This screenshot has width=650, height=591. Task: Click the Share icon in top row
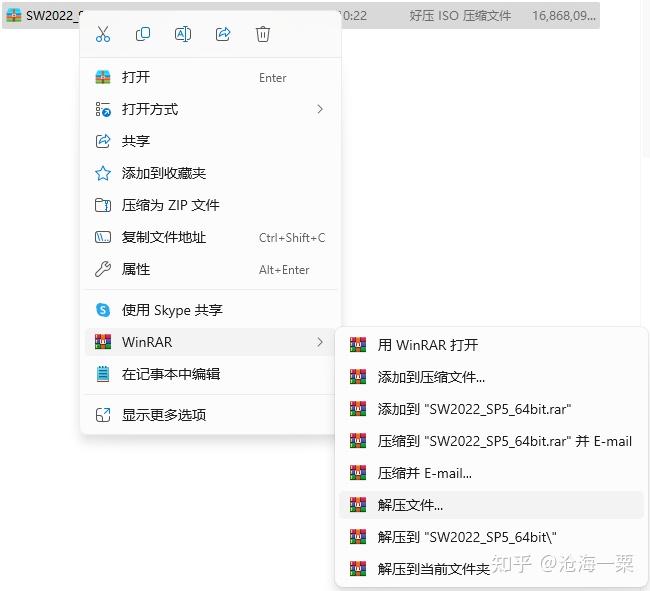(223, 34)
